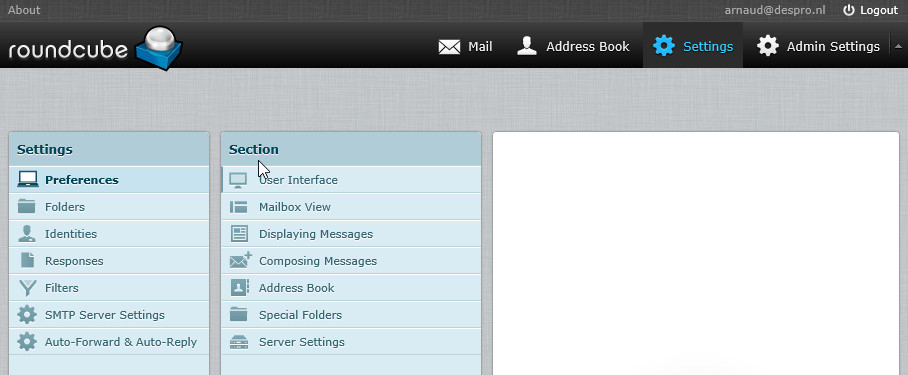The width and height of the screenshot is (908, 375).
Task: Click the Special Folders folder icon
Action: 239,314
